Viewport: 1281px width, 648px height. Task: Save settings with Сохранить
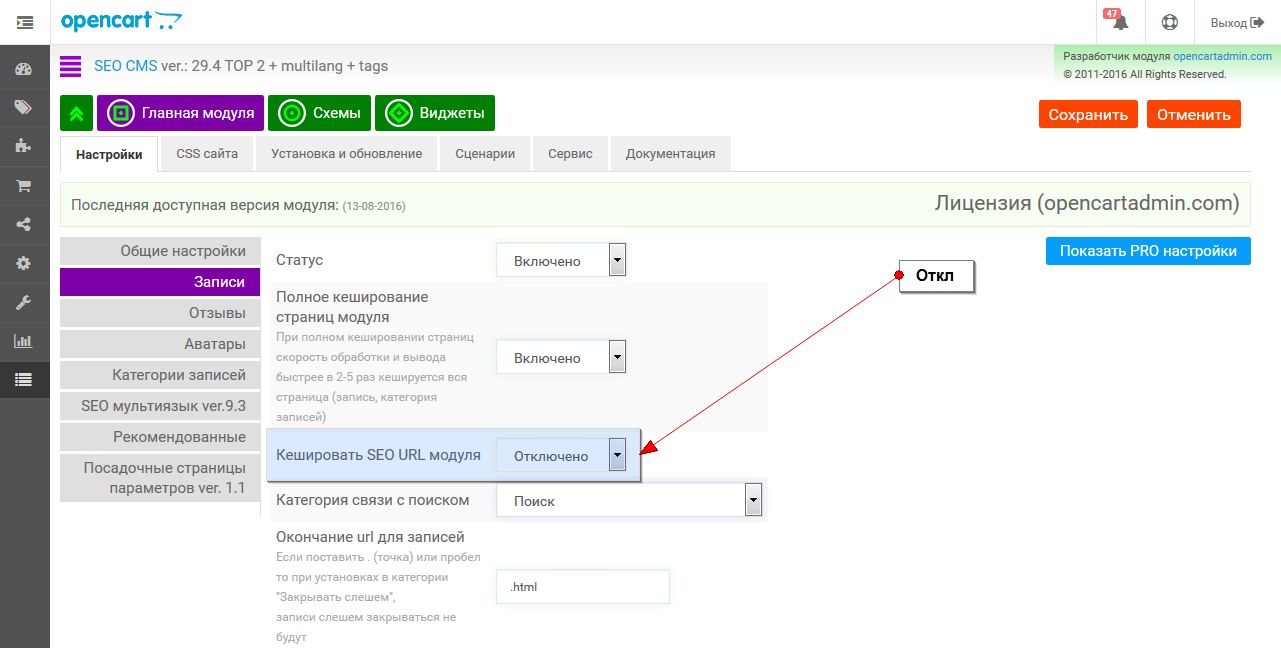[x=1088, y=114]
